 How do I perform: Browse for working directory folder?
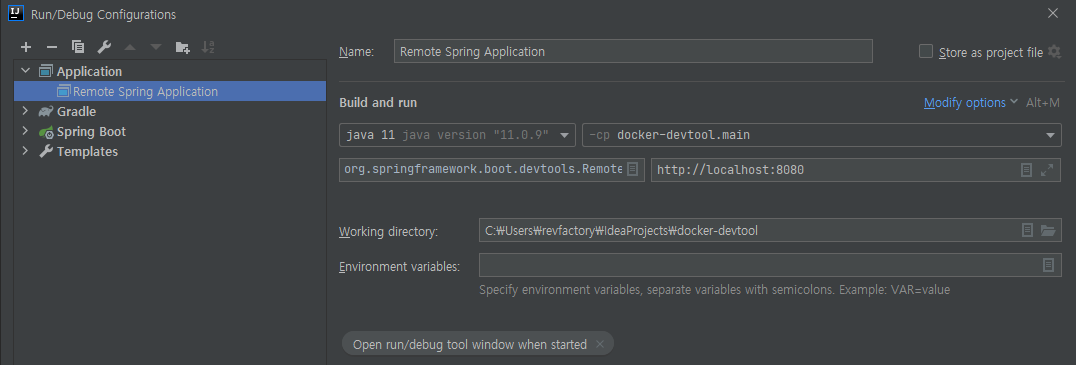coord(1048,231)
